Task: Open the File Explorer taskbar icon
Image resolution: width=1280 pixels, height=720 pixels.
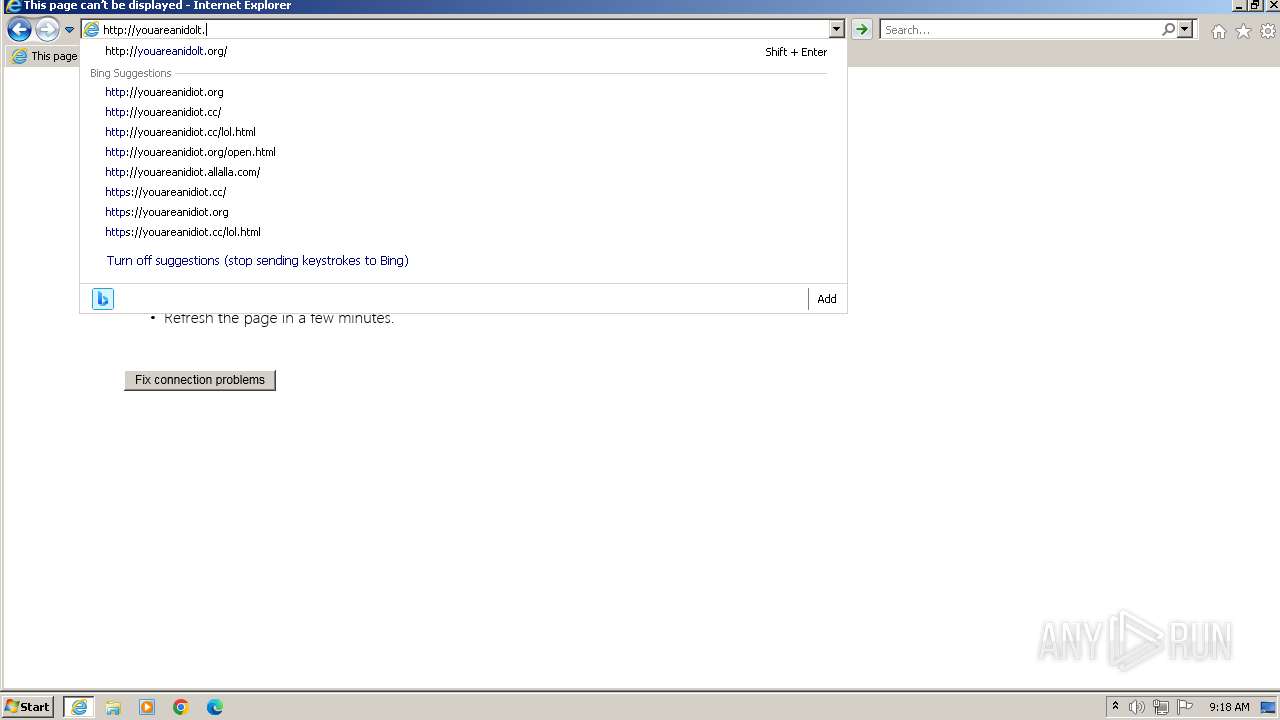Action: 113,707
